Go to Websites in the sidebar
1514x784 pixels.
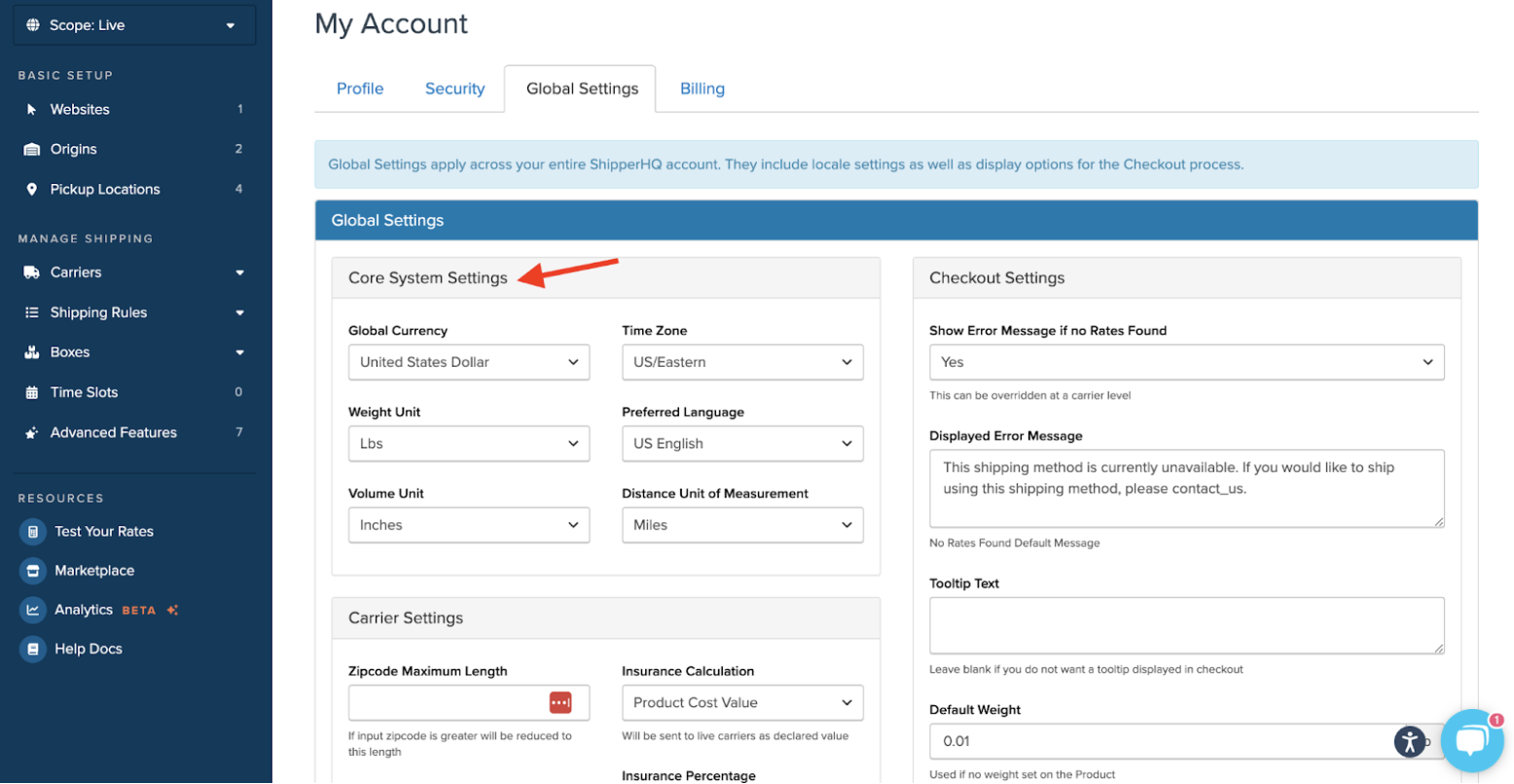tap(80, 110)
